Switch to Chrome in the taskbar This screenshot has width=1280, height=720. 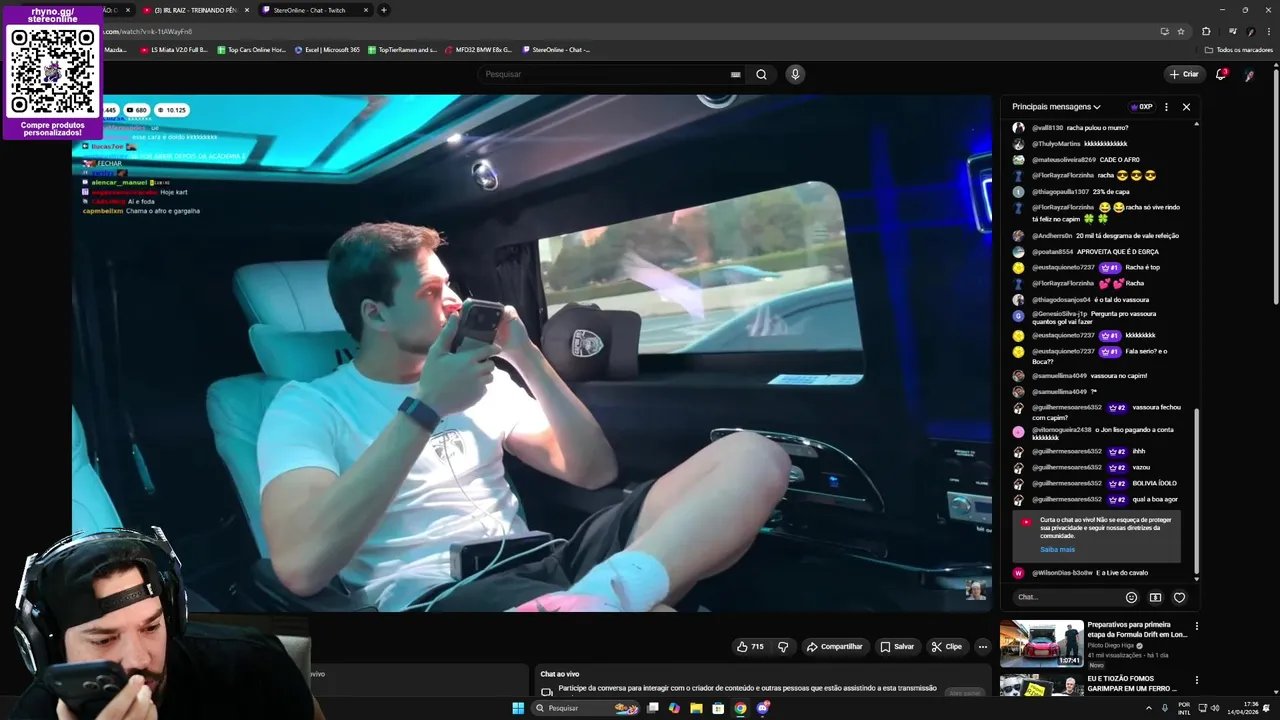click(x=740, y=708)
